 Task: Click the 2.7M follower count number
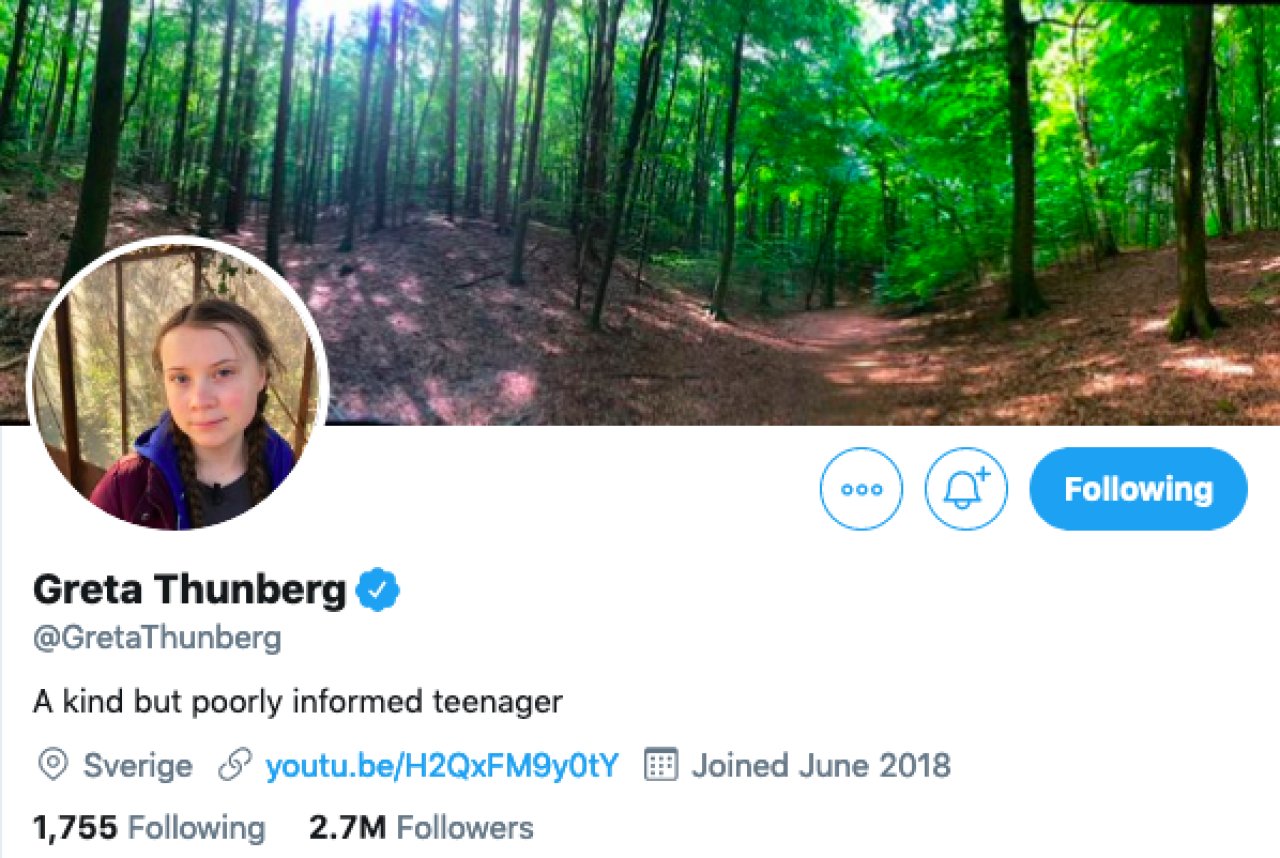coord(347,828)
